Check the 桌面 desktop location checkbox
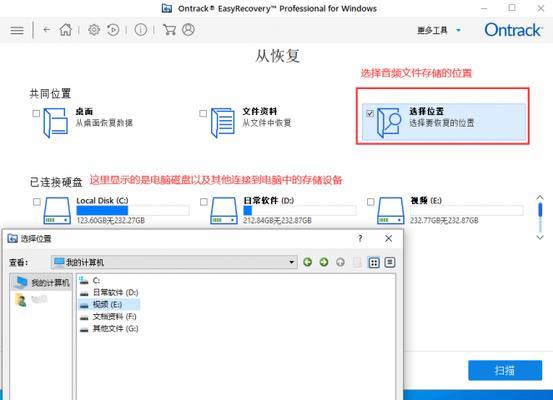This screenshot has width=553, height=400. pyautogui.click(x=36, y=114)
